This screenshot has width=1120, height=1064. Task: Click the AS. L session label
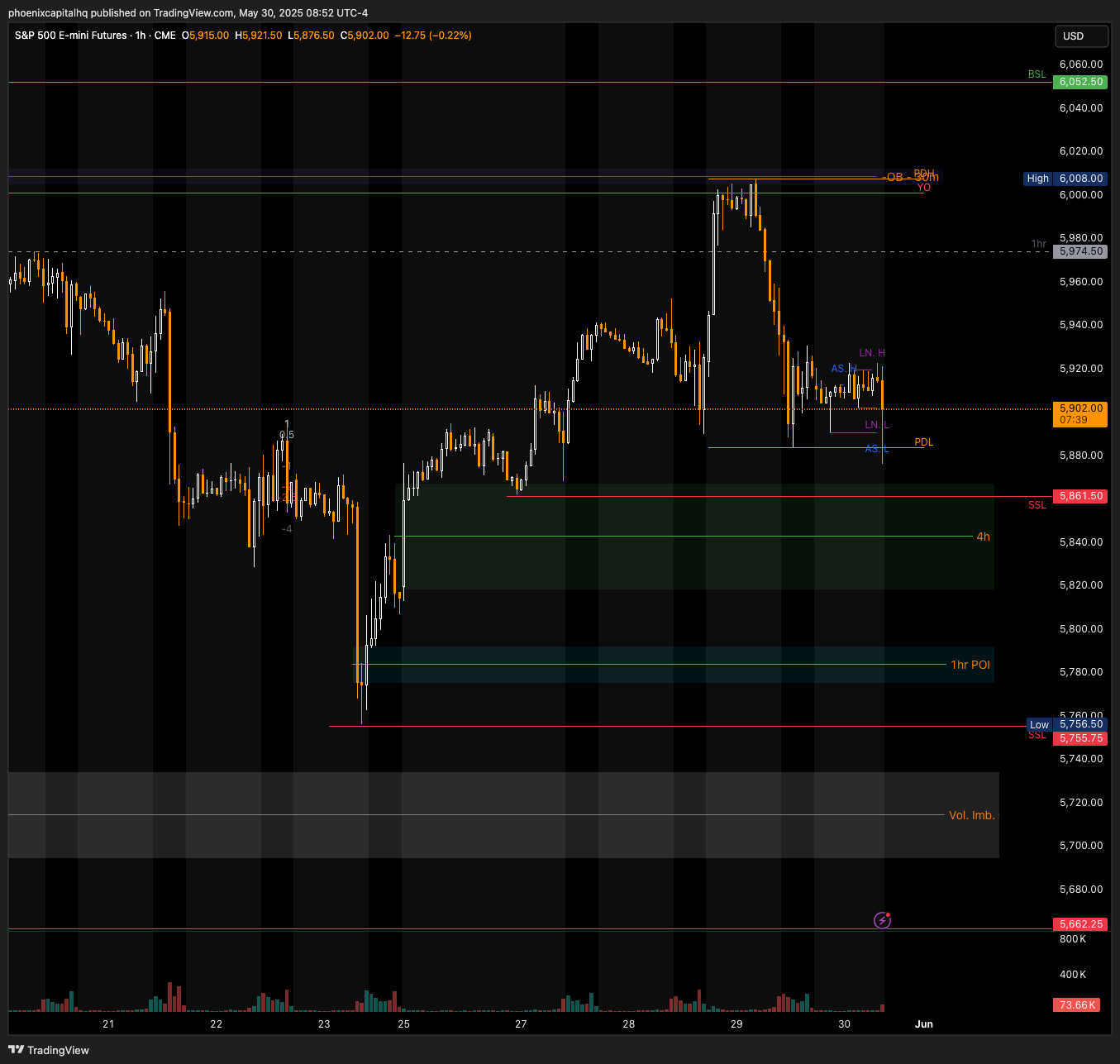[877, 449]
